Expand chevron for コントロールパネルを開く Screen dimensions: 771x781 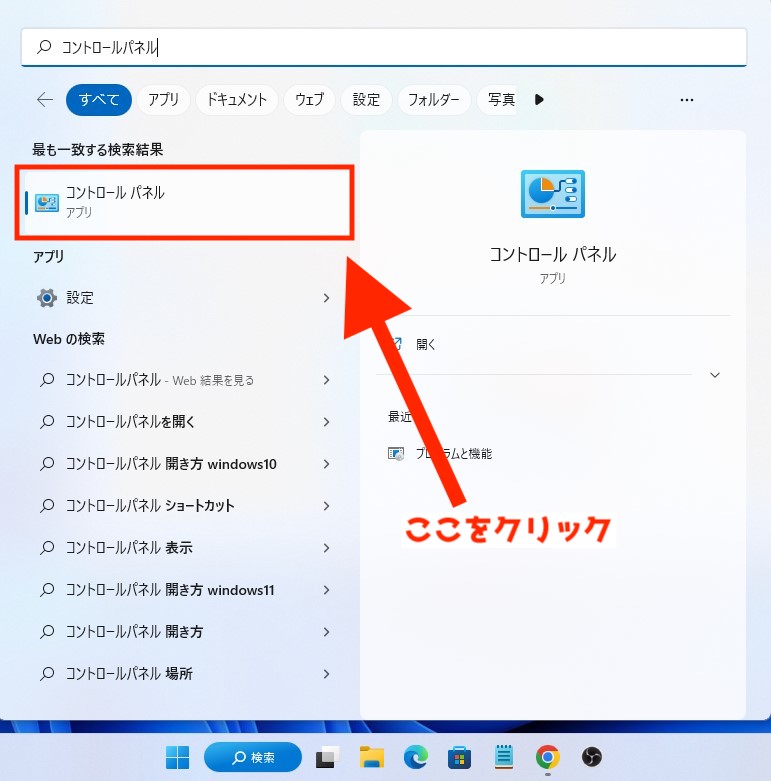click(x=326, y=422)
